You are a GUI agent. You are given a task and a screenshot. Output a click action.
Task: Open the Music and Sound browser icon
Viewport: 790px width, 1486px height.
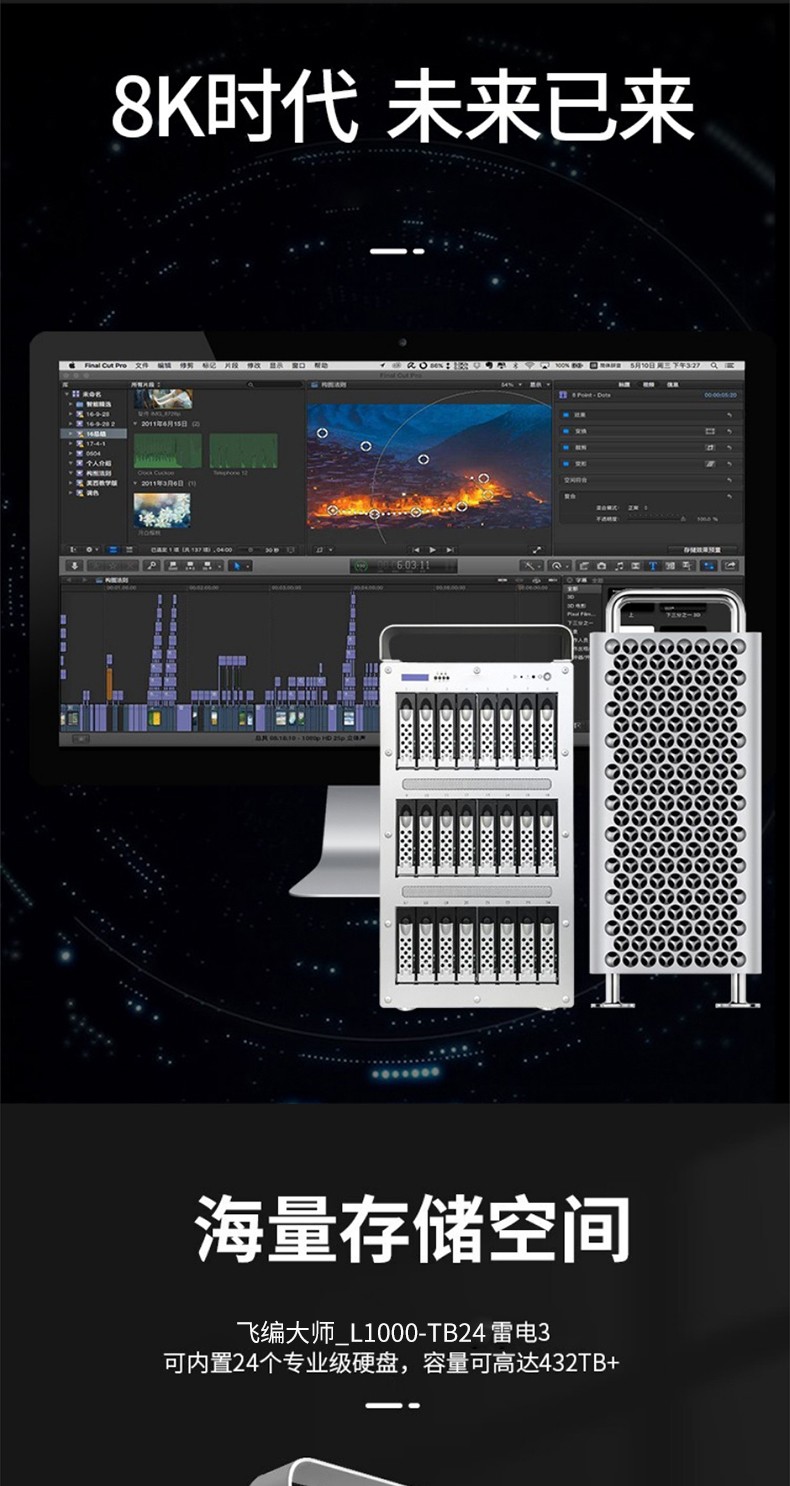(619, 566)
